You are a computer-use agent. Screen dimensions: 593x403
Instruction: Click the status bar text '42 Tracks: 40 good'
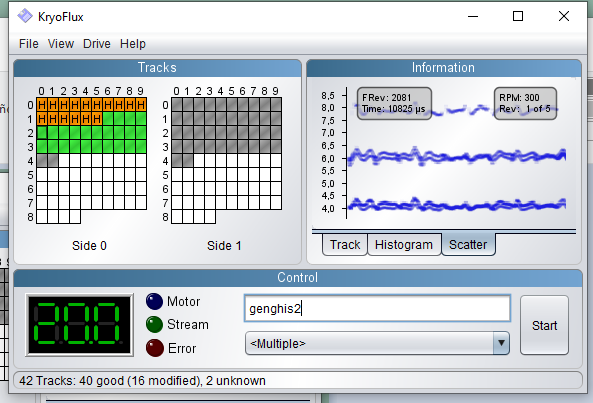pos(71,380)
